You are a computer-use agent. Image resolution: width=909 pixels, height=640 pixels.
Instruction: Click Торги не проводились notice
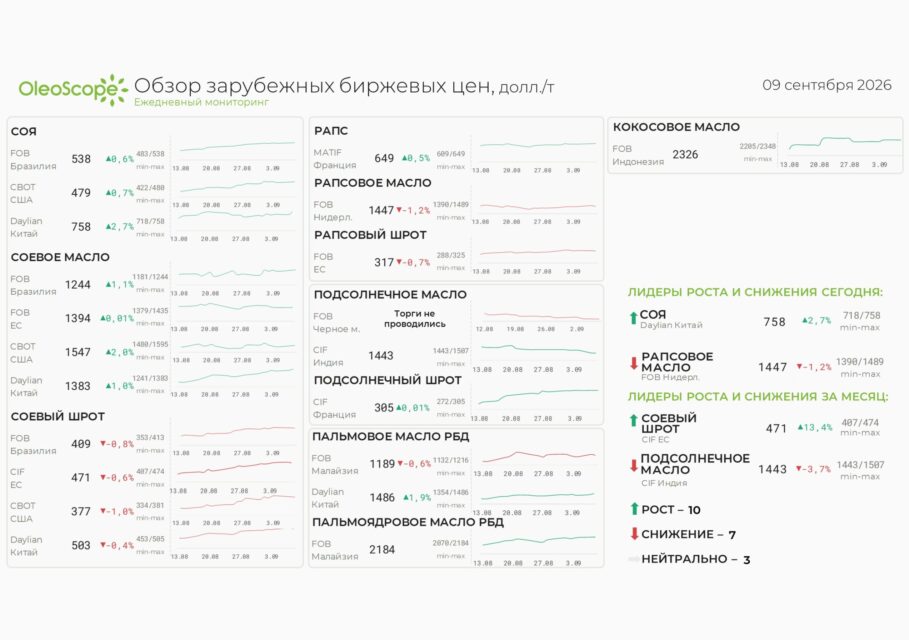414,319
